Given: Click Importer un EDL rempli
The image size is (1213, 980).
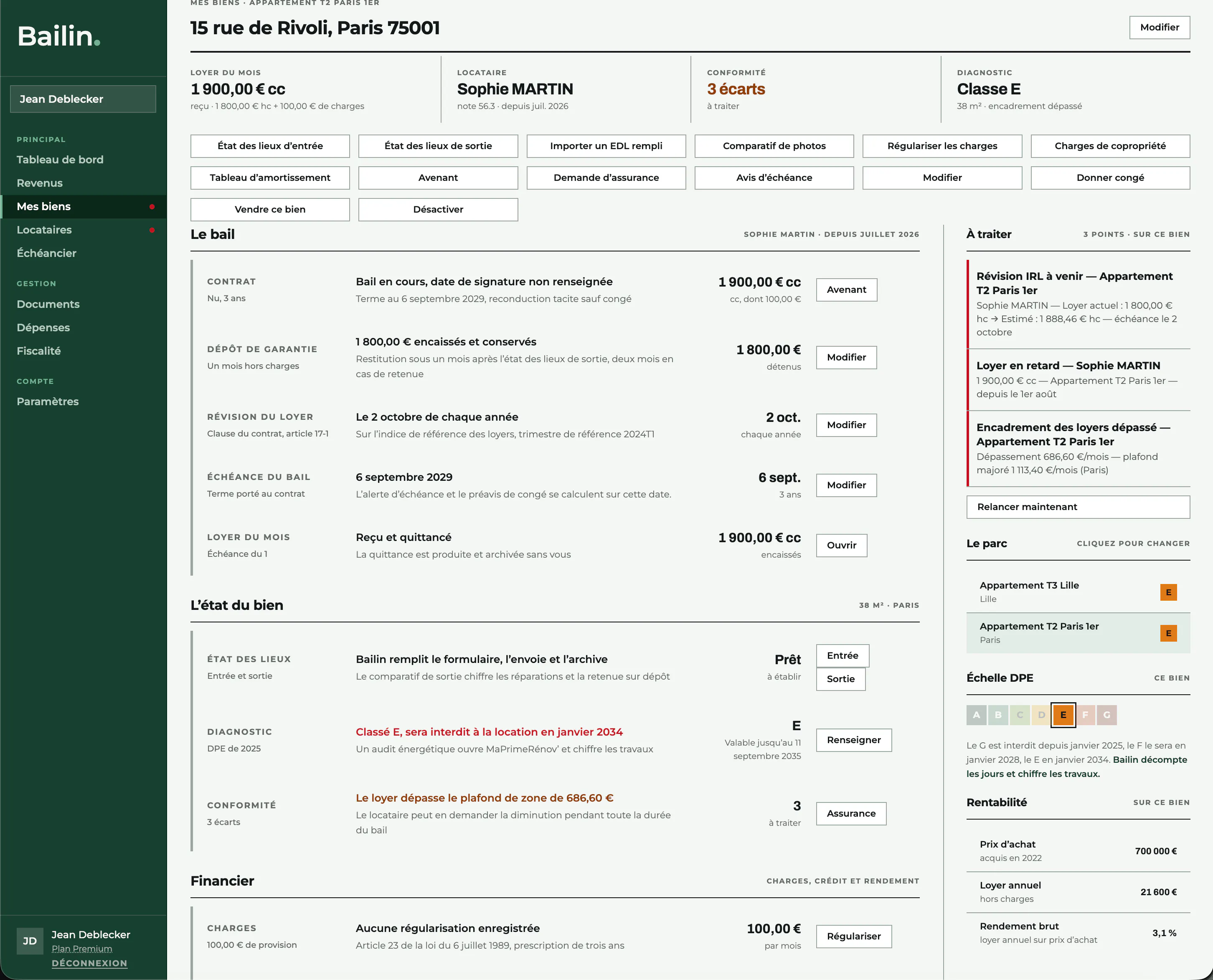Looking at the screenshot, I should point(606,146).
